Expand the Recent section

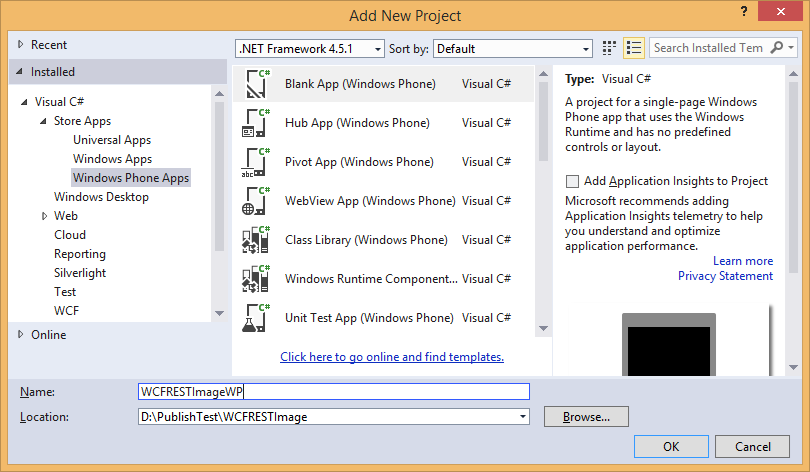click(x=20, y=44)
